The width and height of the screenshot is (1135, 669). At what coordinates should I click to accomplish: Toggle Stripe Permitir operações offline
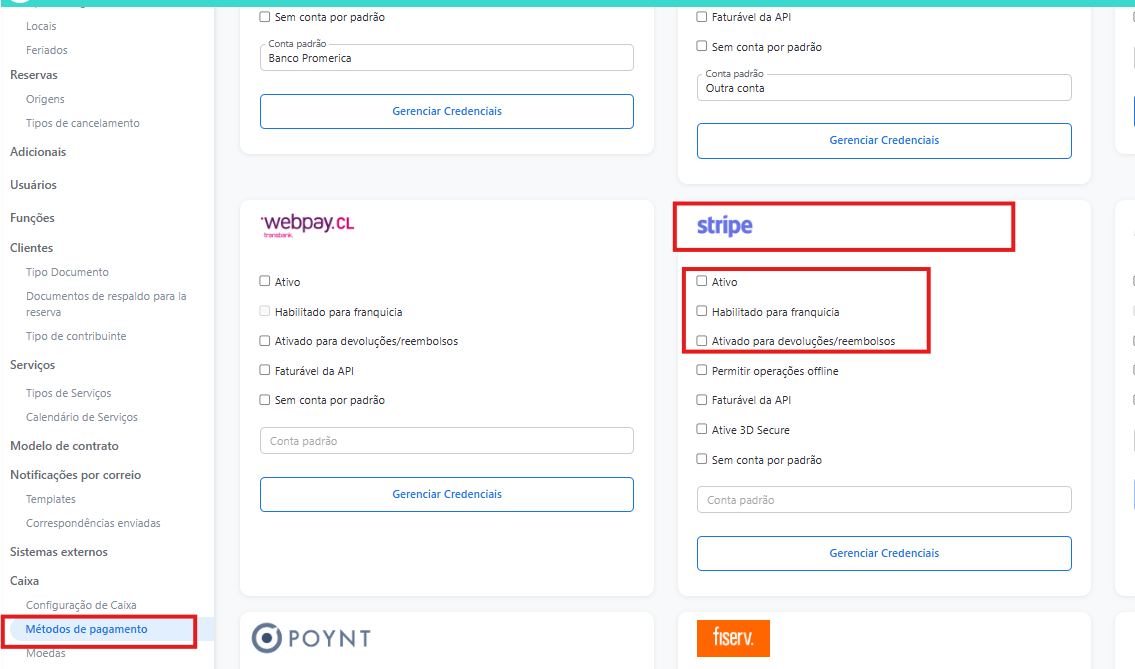point(702,371)
